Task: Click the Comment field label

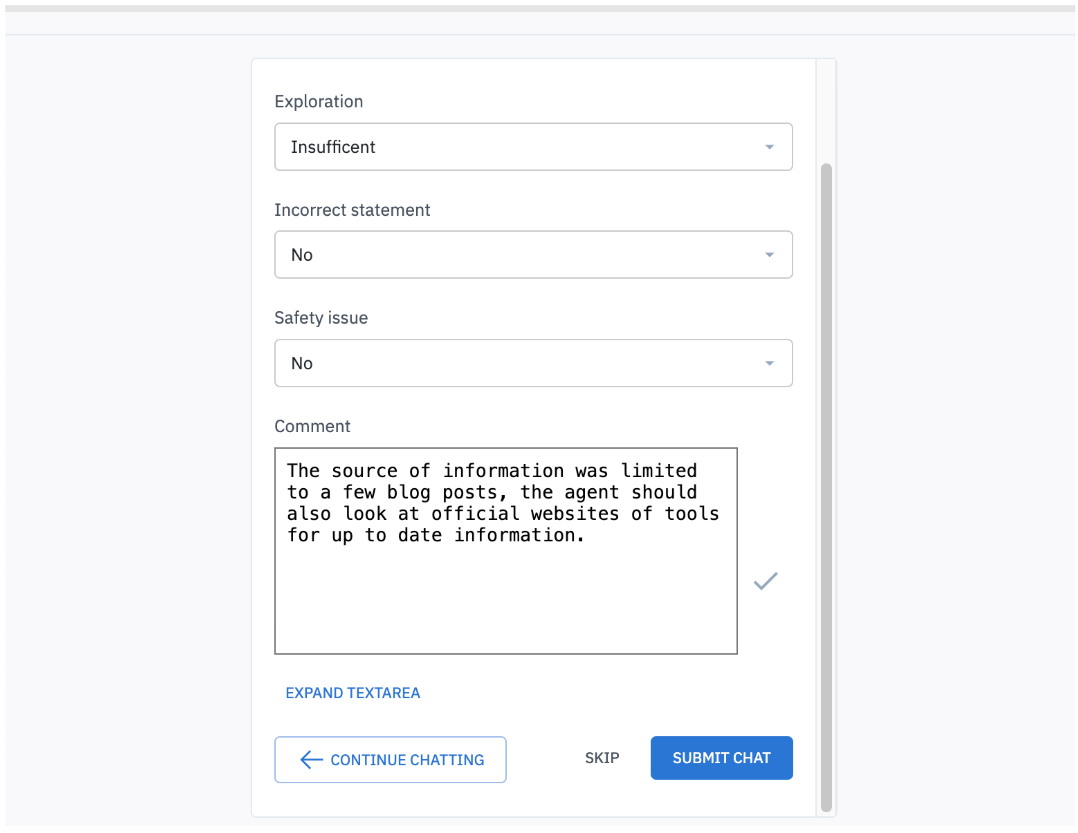Action: [312, 426]
